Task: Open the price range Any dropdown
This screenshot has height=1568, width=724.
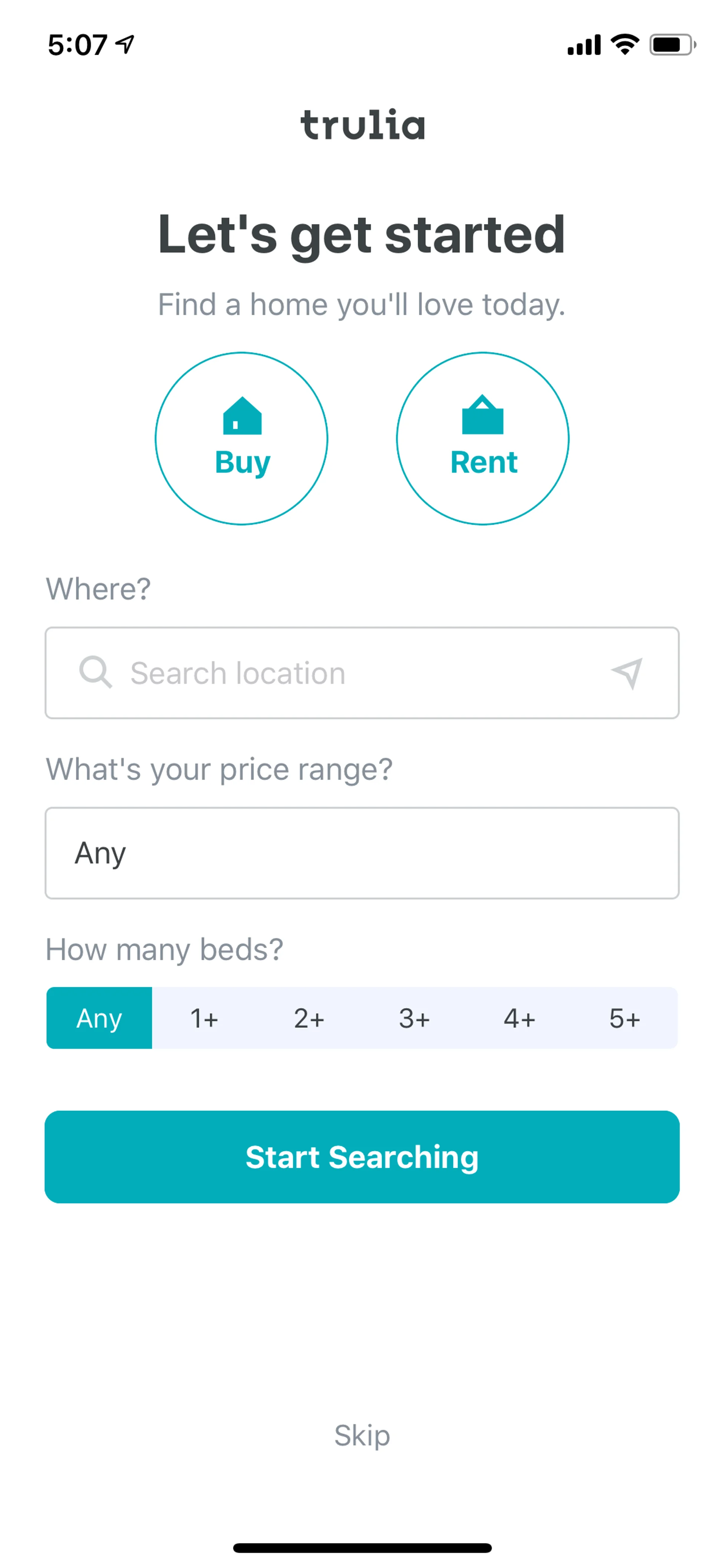Action: point(362,853)
